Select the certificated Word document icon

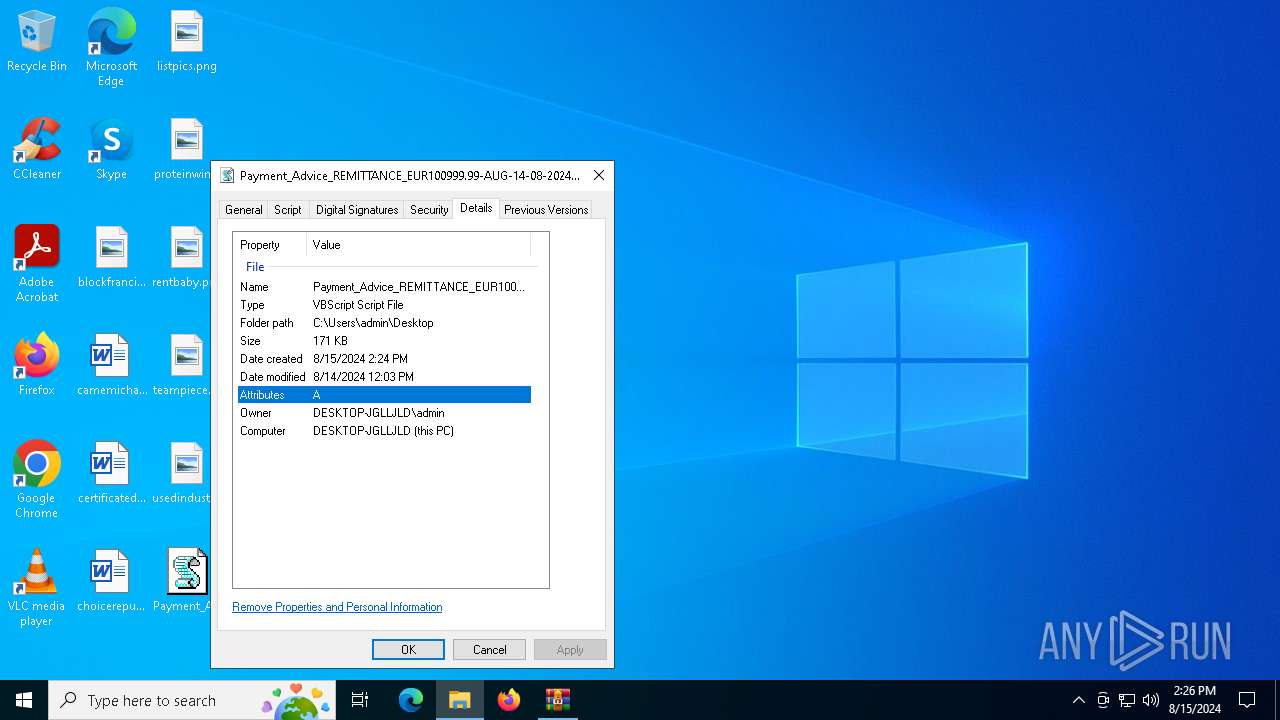(111, 473)
